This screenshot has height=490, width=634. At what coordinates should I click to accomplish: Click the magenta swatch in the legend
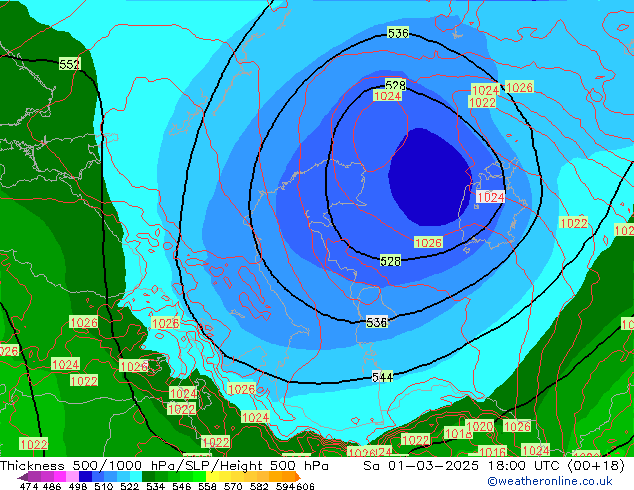(x=60, y=476)
